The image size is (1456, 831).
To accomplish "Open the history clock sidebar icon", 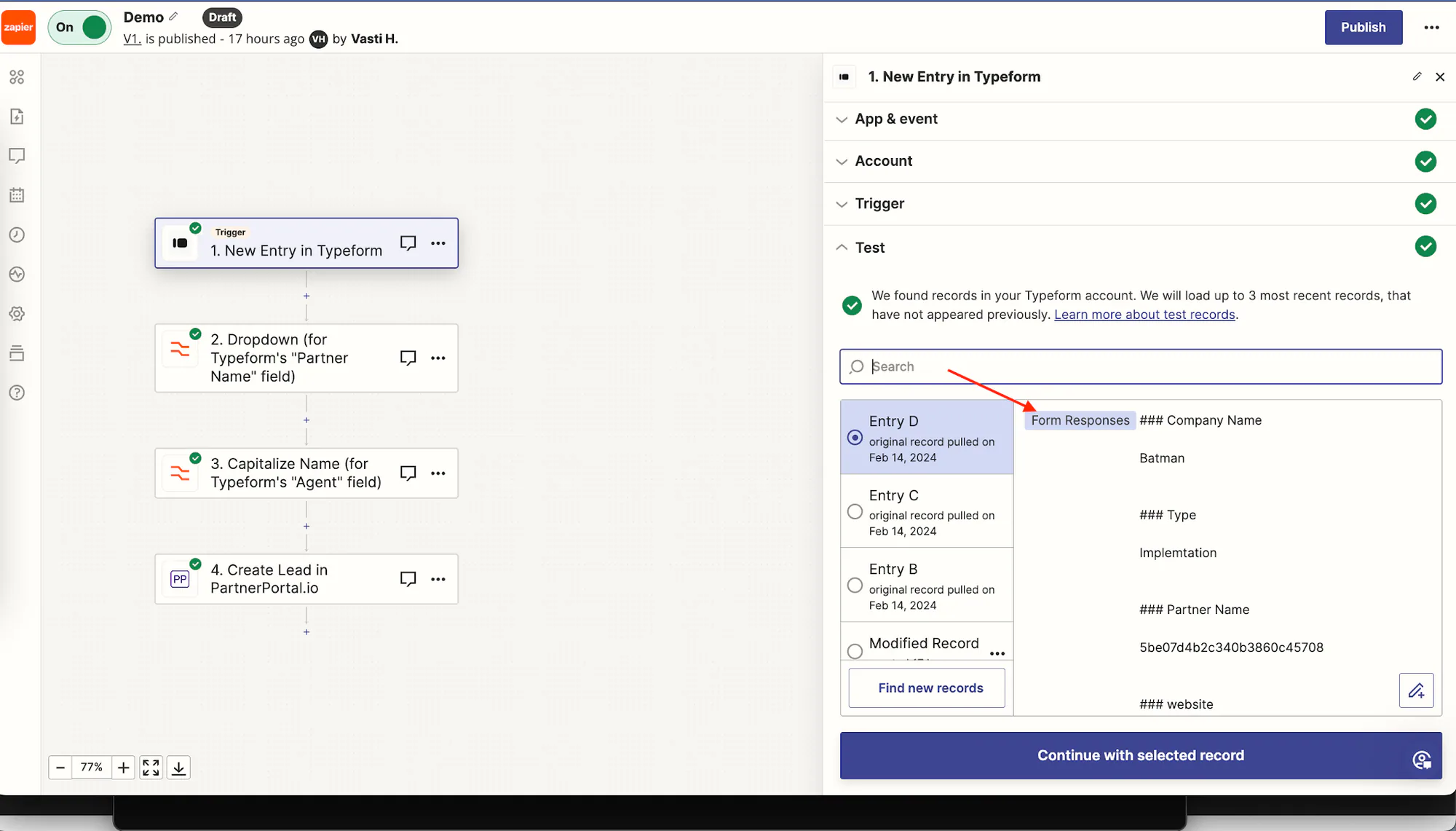I will click(x=17, y=235).
